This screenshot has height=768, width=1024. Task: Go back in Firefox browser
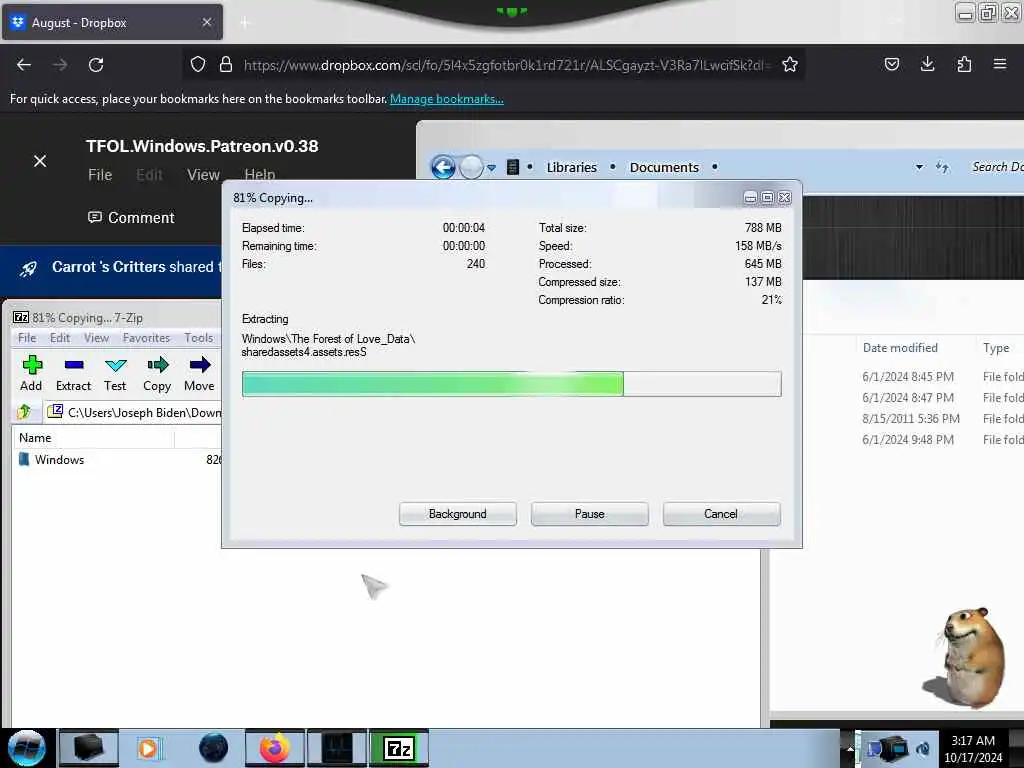tap(24, 65)
